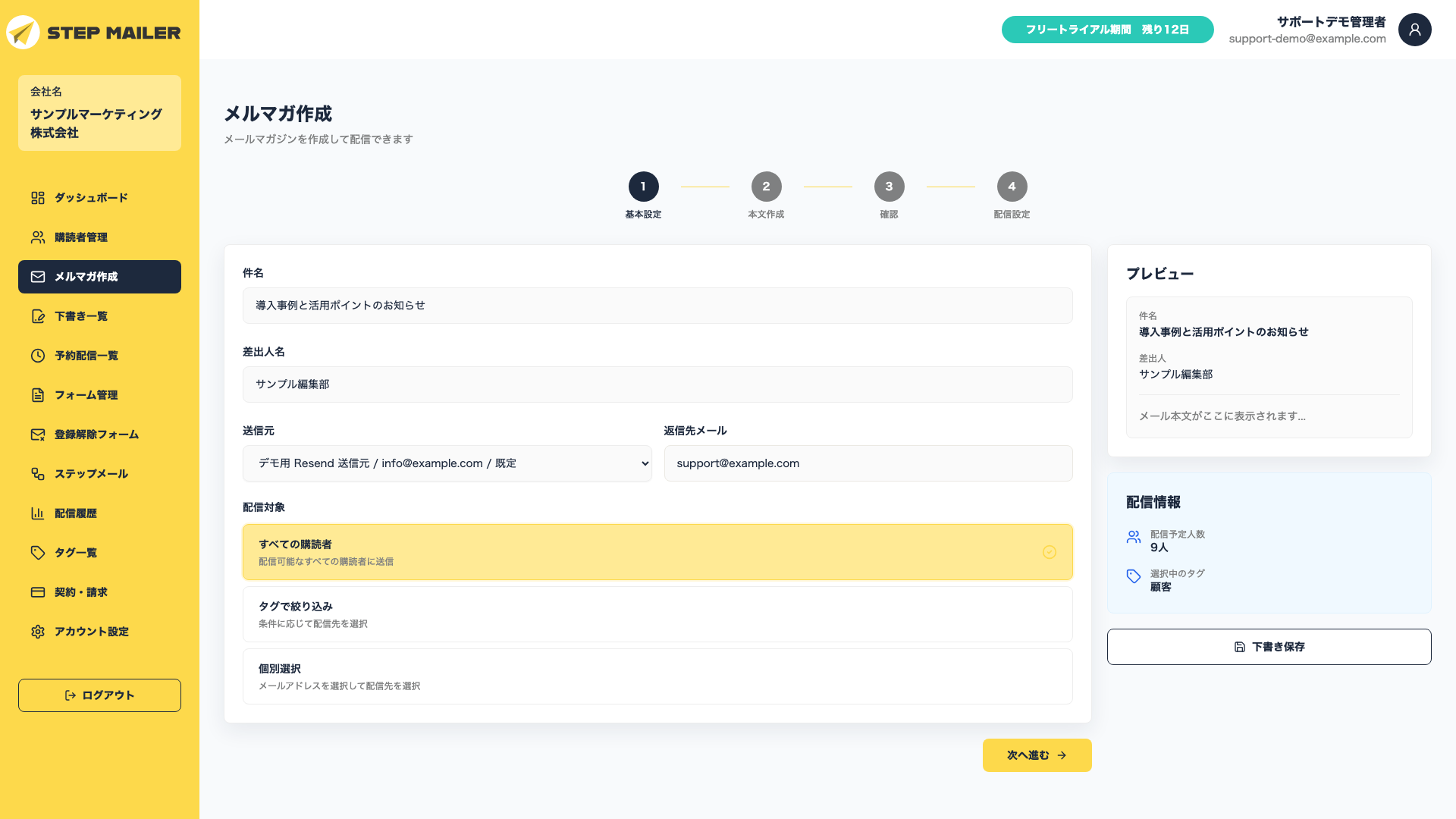Click 9人 delivery count value
This screenshot has width=1456, height=819.
point(1159,548)
